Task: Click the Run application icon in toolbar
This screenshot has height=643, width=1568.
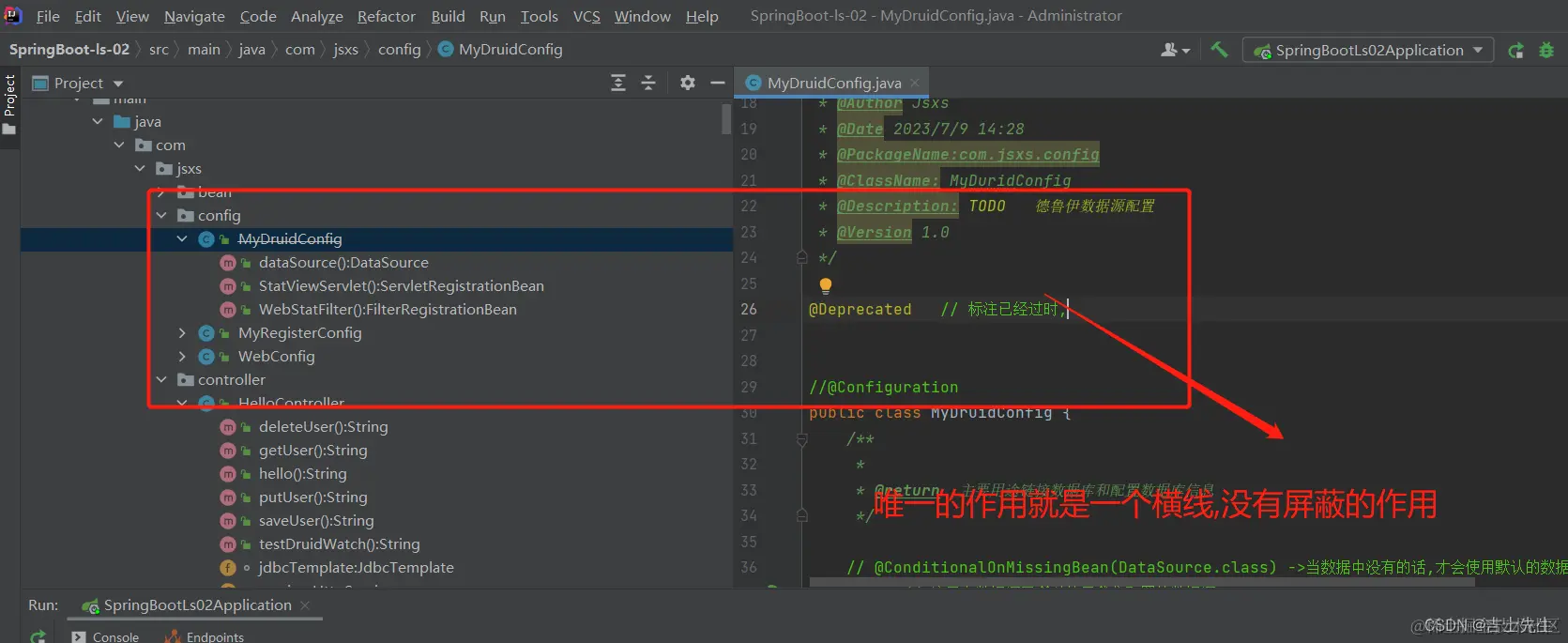Action: pyautogui.click(x=1515, y=51)
